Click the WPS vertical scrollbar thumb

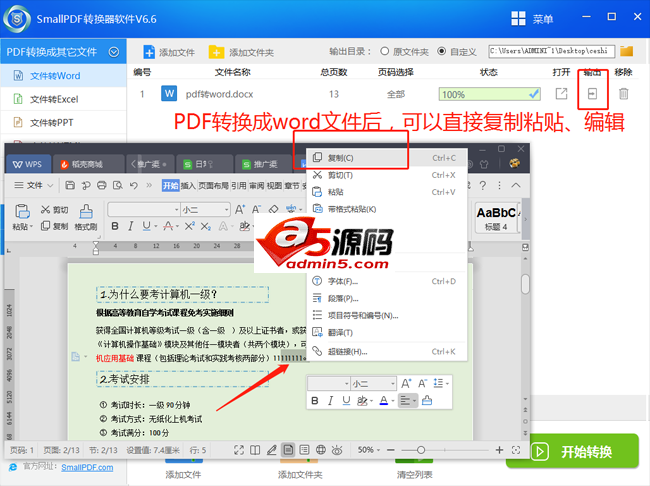click(525, 284)
